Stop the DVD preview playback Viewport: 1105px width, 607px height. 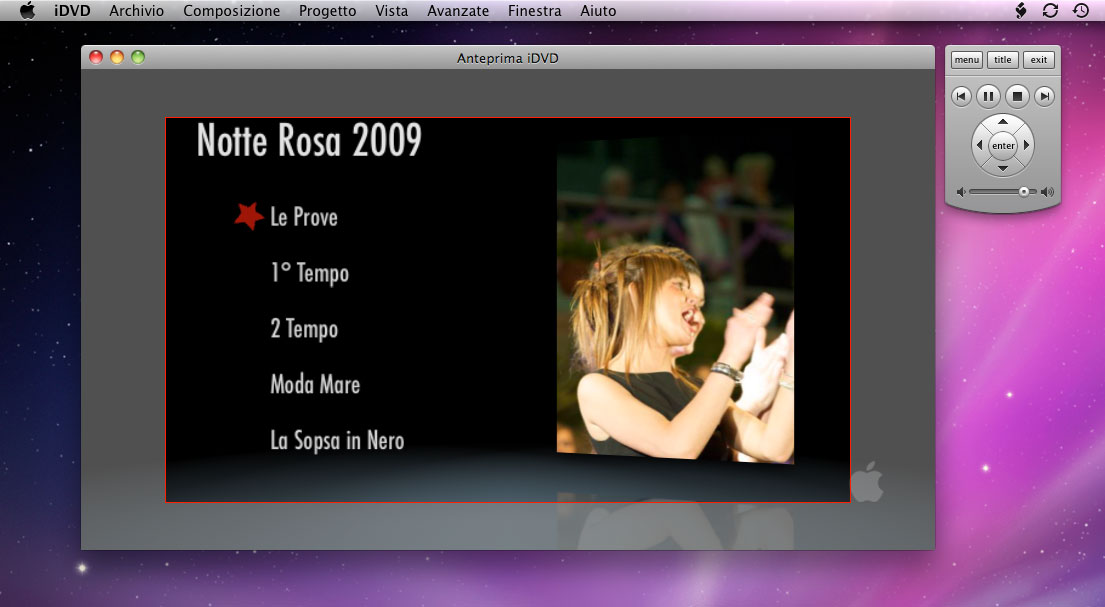(x=1017, y=96)
